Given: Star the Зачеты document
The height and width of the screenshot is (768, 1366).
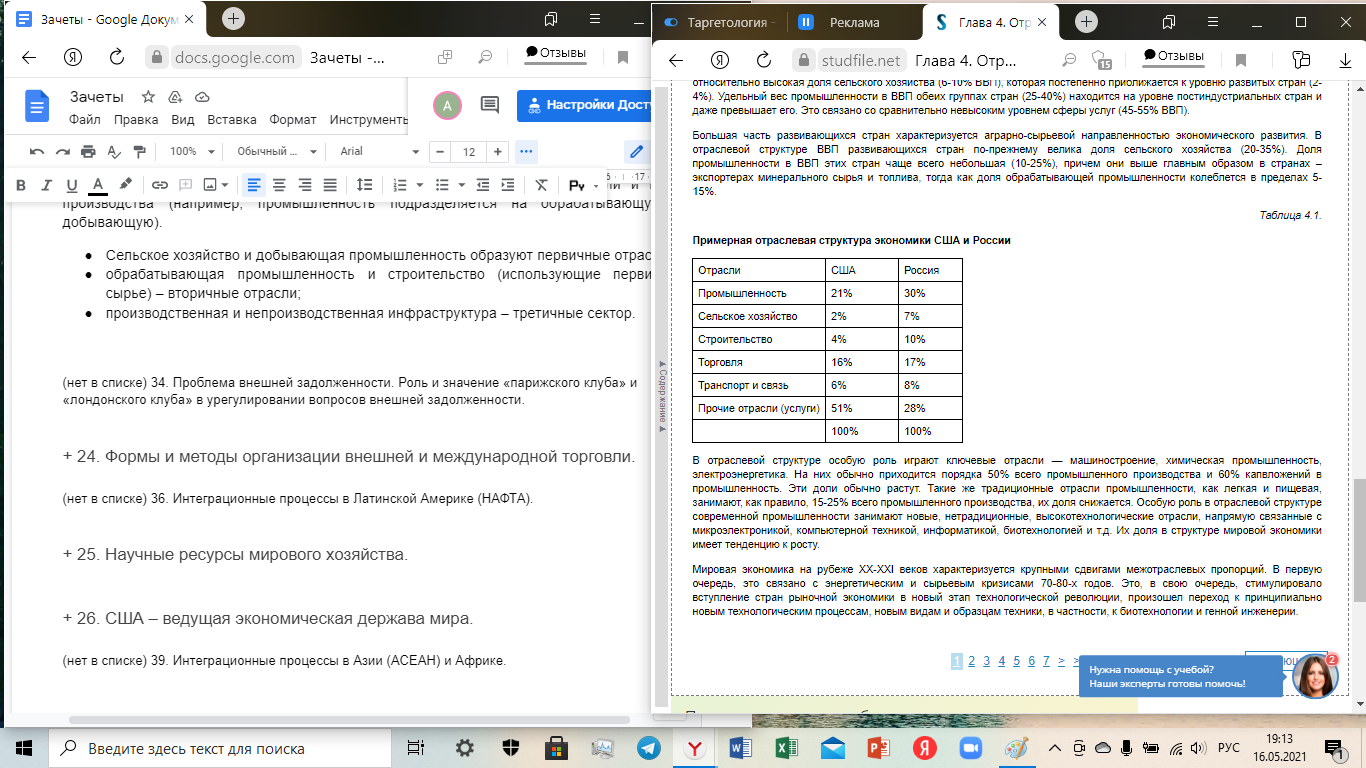Looking at the screenshot, I should coord(148,97).
